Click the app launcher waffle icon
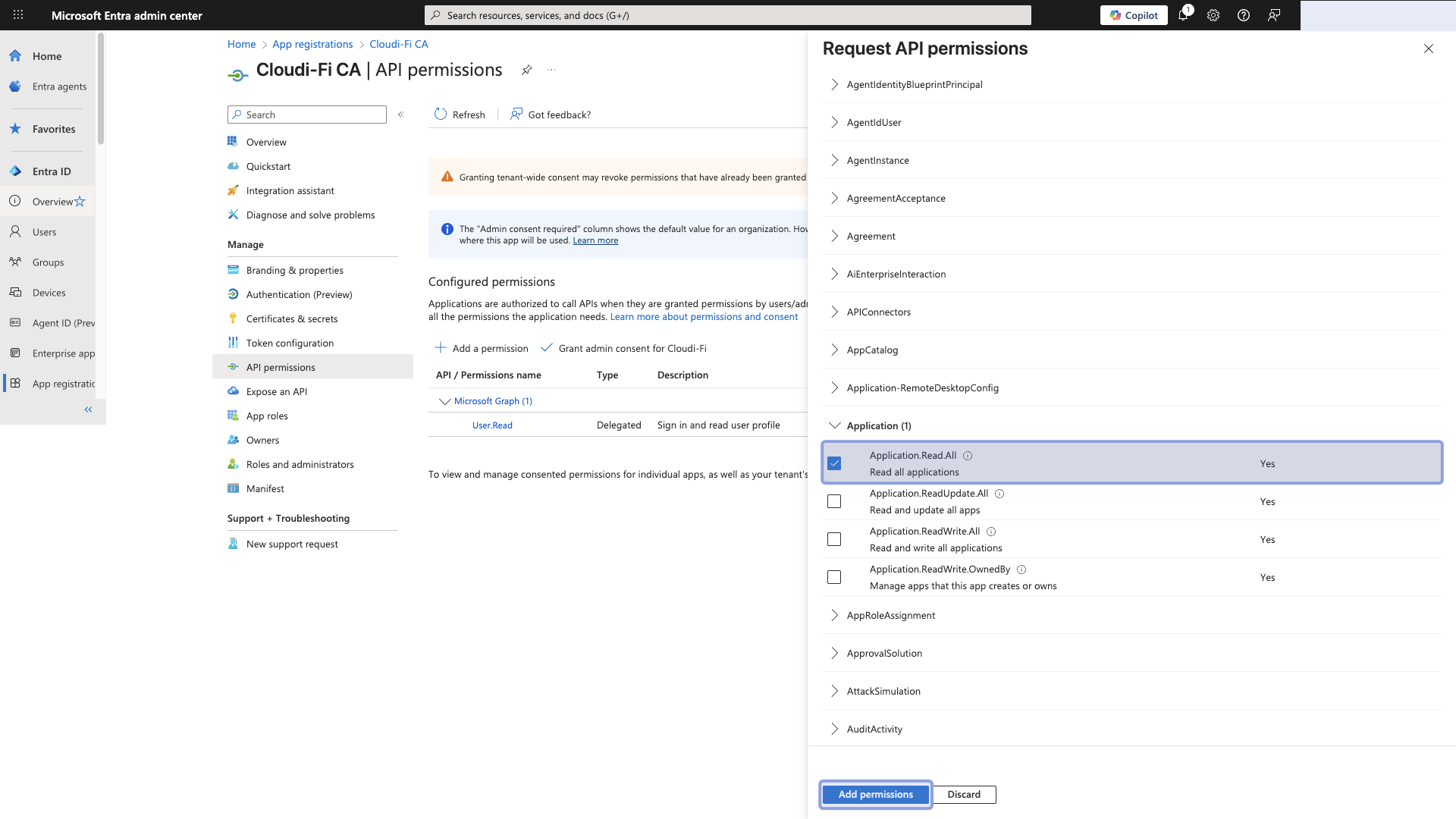The width and height of the screenshot is (1456, 819). [17, 15]
